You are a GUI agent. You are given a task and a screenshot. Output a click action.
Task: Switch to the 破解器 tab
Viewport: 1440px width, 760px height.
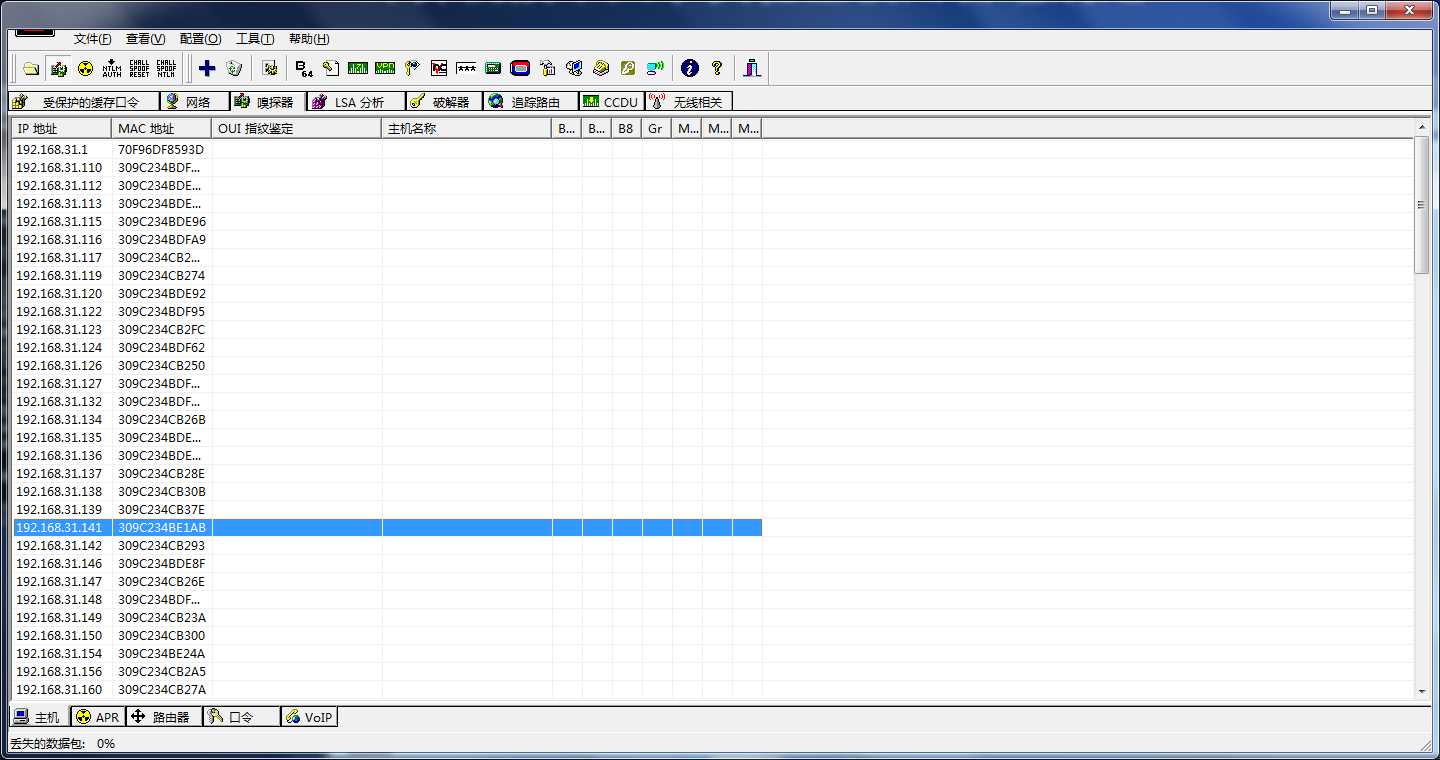[x=444, y=102]
